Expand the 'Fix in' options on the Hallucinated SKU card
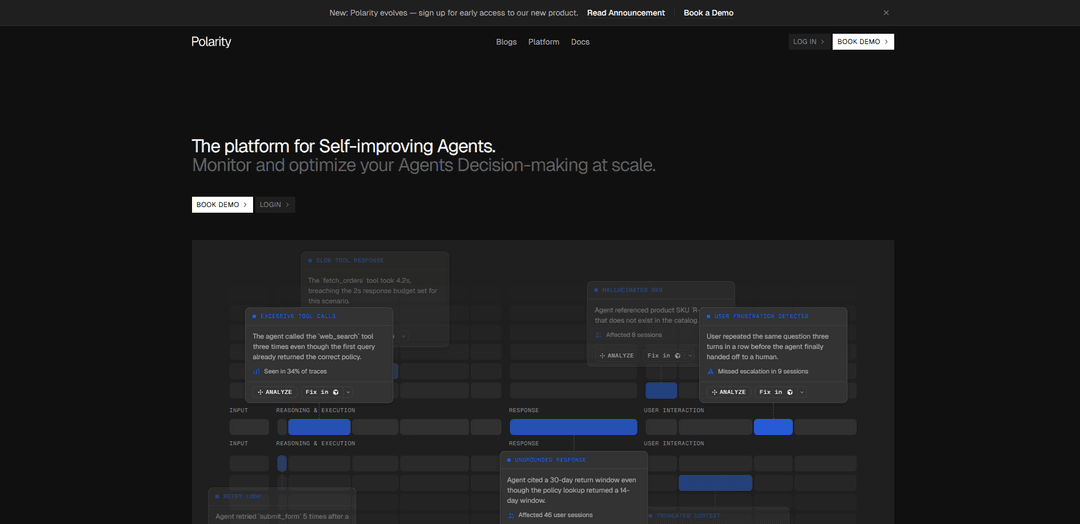This screenshot has height=524, width=1080. (689, 355)
